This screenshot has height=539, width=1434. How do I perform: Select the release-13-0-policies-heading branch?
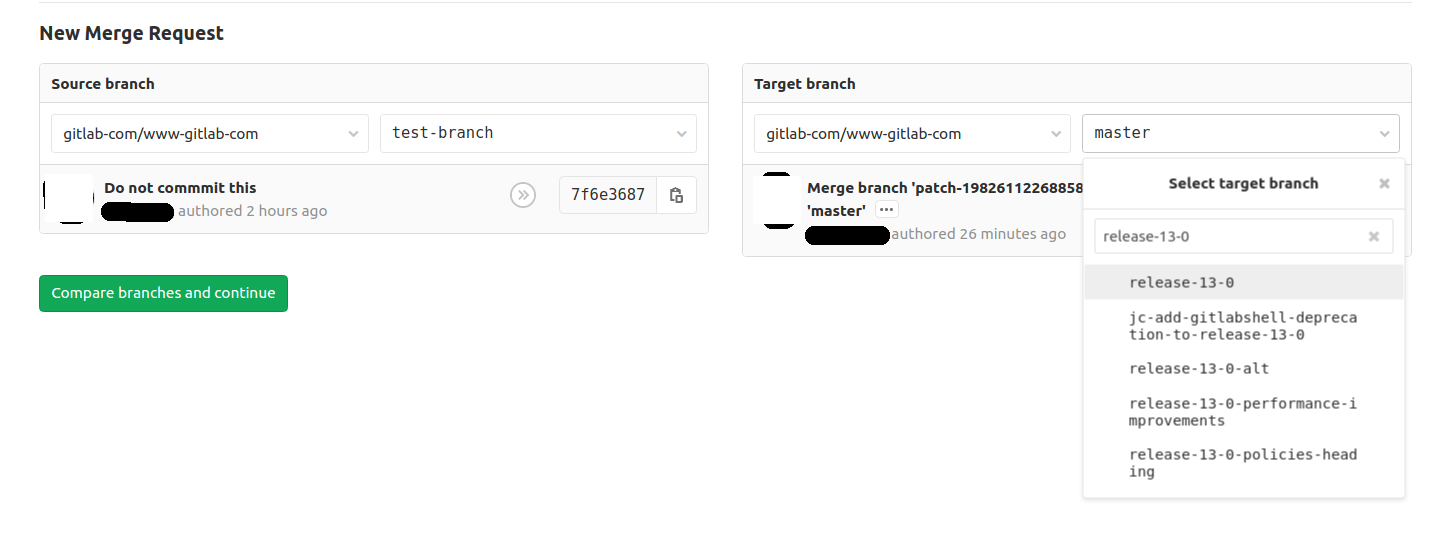[1243, 463]
